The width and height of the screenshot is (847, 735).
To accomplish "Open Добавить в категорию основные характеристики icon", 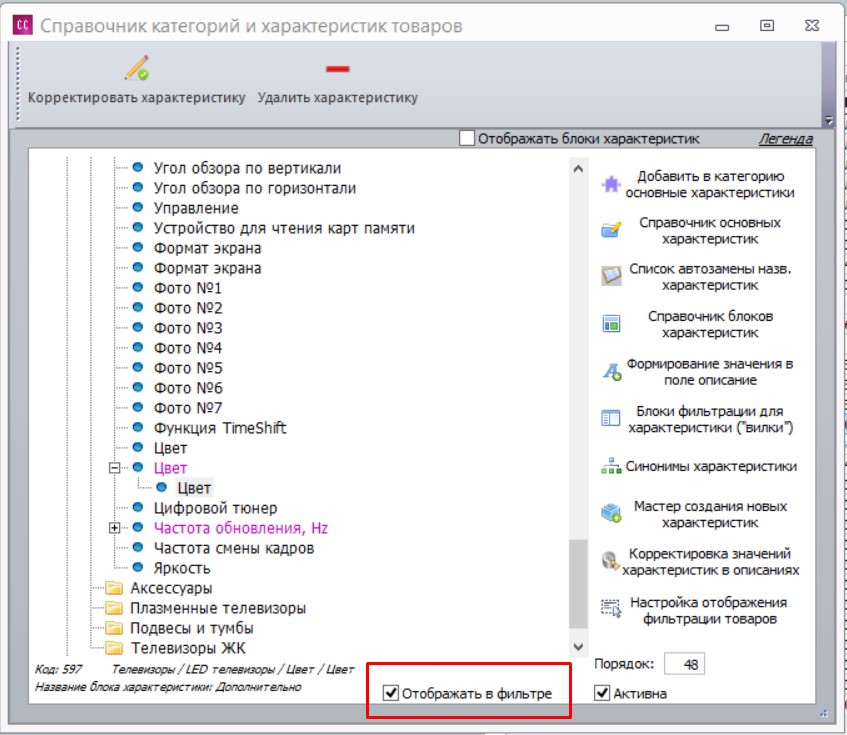I will (x=611, y=184).
